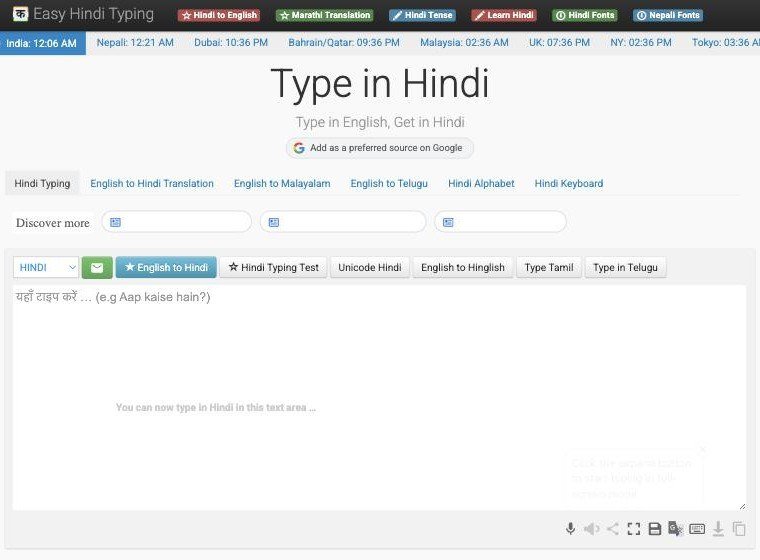Click the Nepali: 12:21 AM time

[x=135, y=43]
